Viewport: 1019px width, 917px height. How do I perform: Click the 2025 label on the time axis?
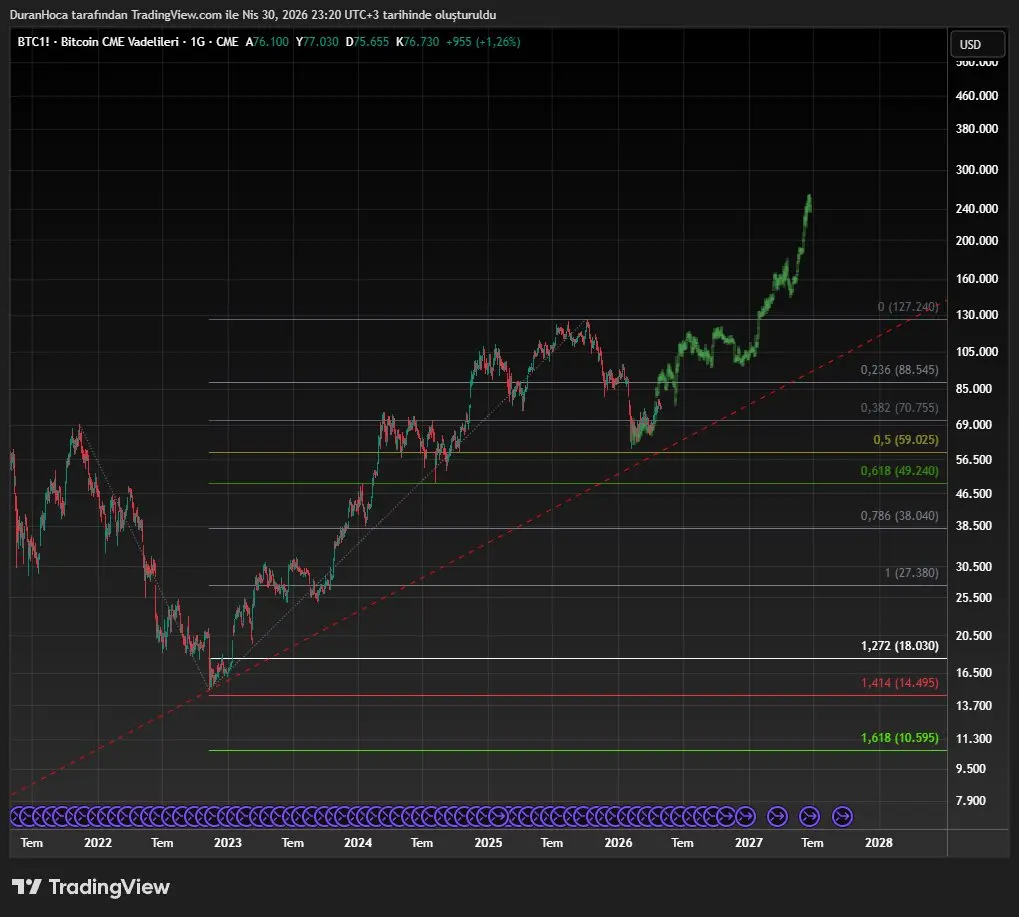(x=488, y=842)
